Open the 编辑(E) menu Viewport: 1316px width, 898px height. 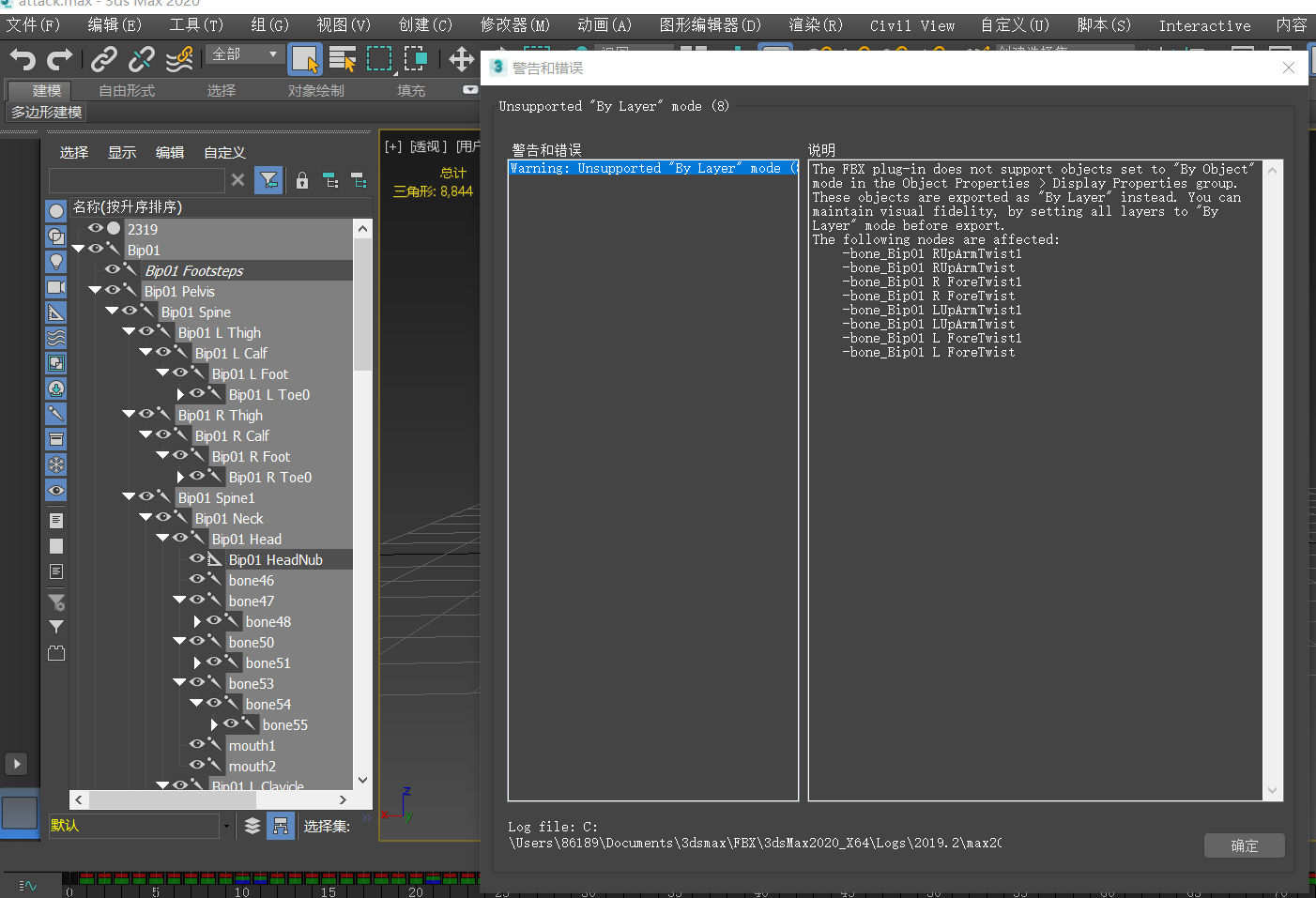[x=115, y=25]
